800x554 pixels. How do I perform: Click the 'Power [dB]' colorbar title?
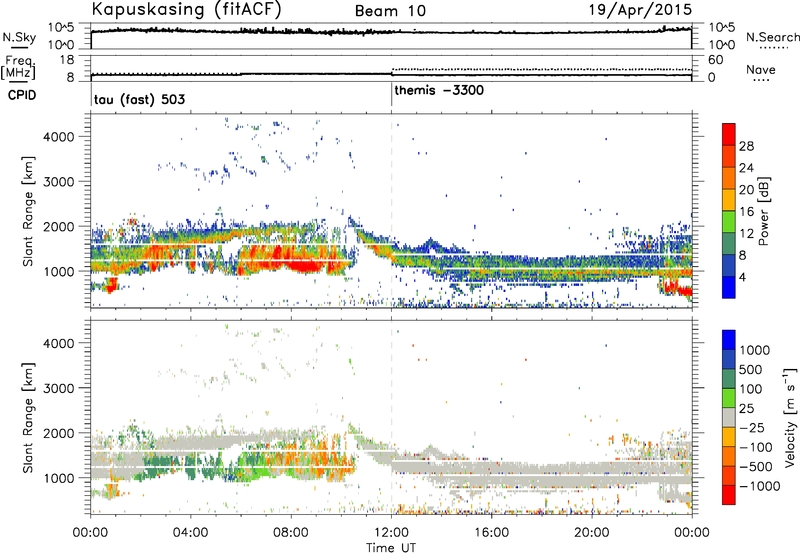coord(764,211)
